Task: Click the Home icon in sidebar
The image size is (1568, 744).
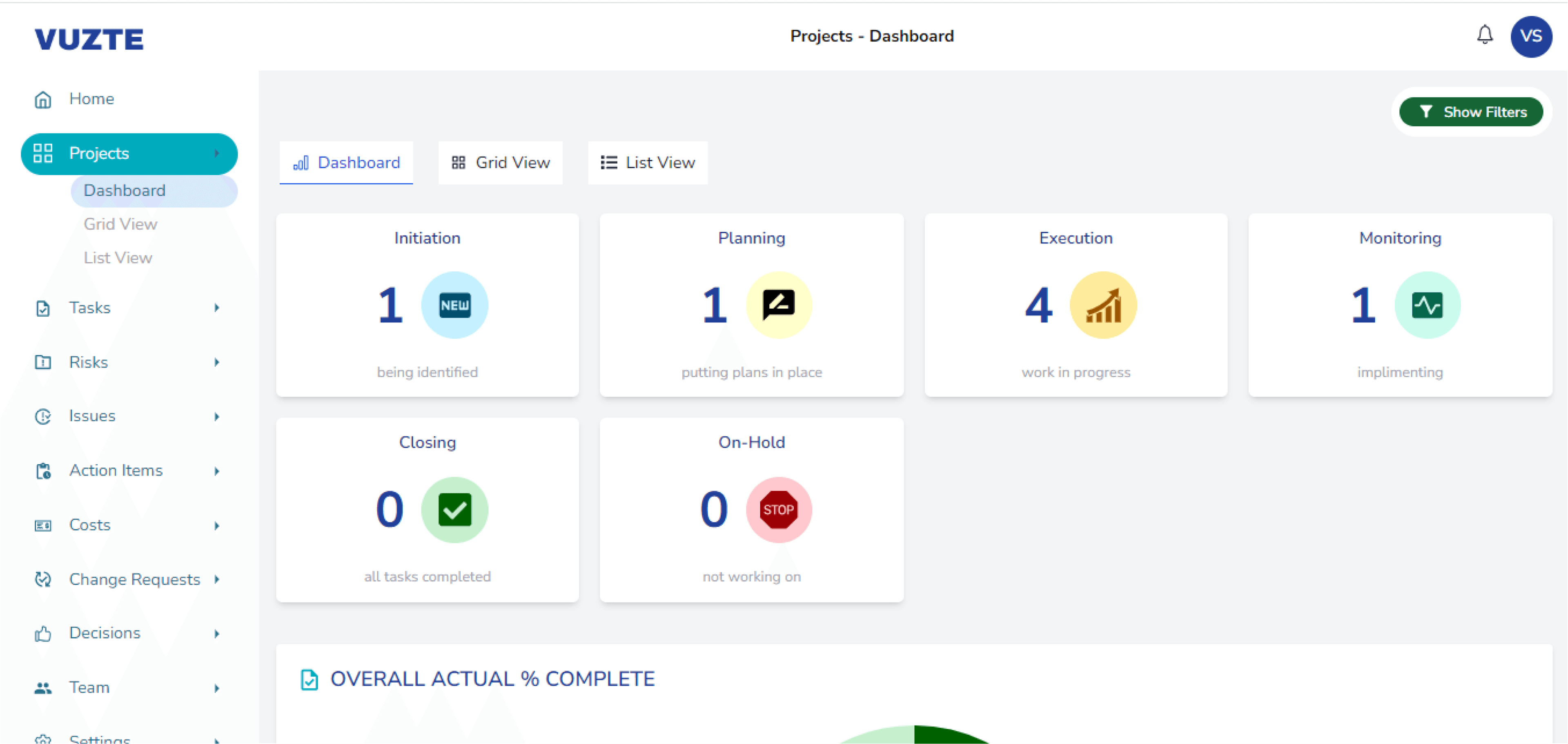Action: click(x=42, y=99)
